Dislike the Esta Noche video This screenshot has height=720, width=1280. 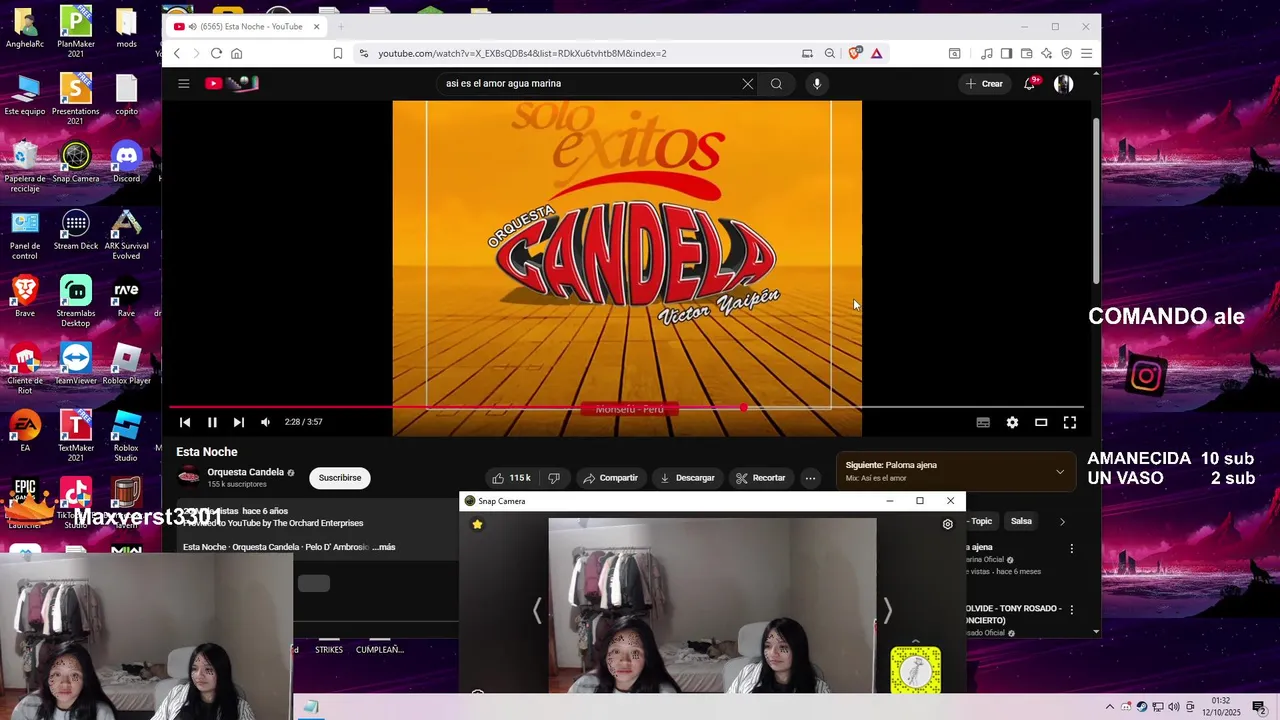point(554,478)
